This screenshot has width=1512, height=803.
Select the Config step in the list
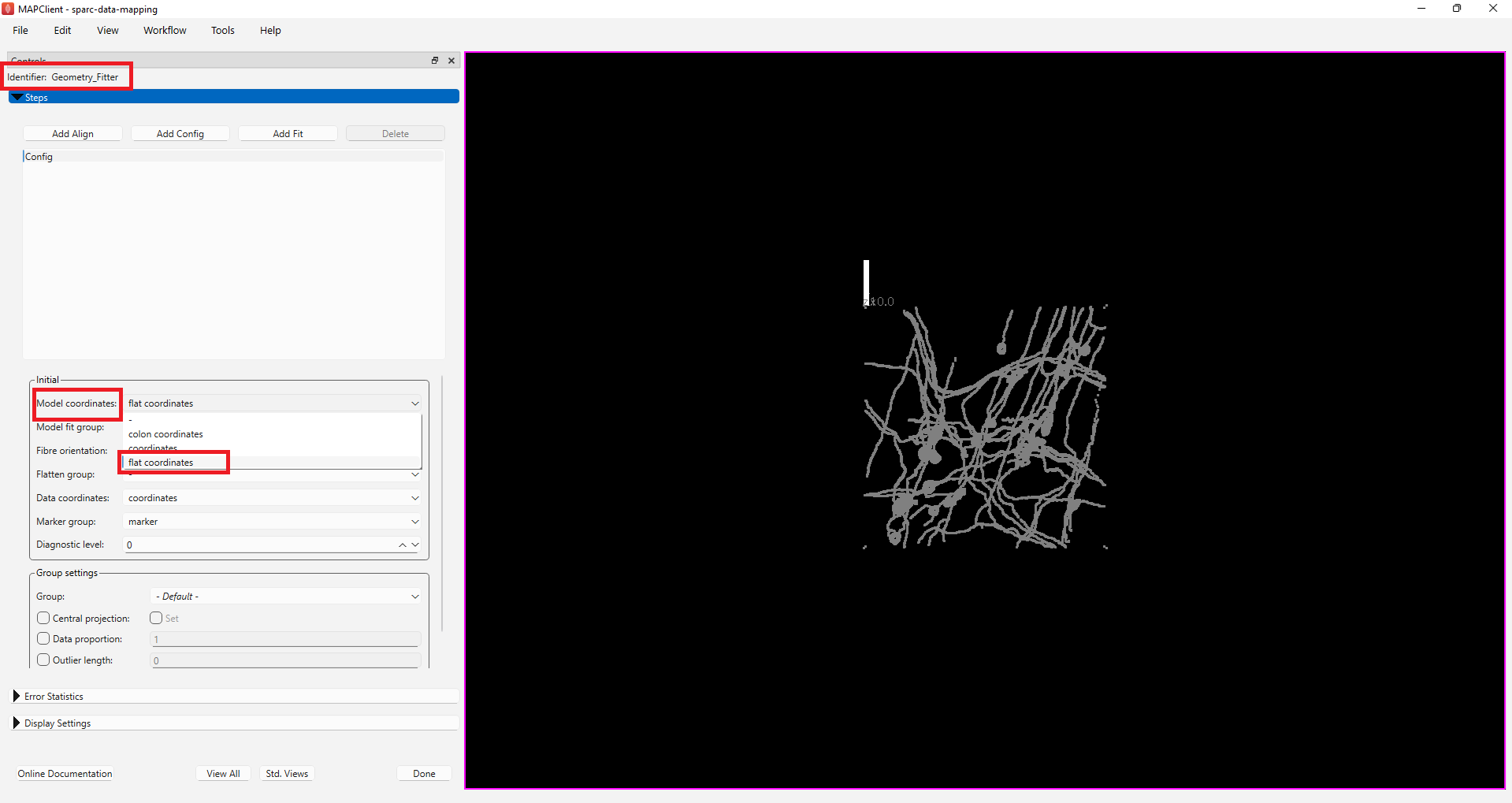[233, 157]
